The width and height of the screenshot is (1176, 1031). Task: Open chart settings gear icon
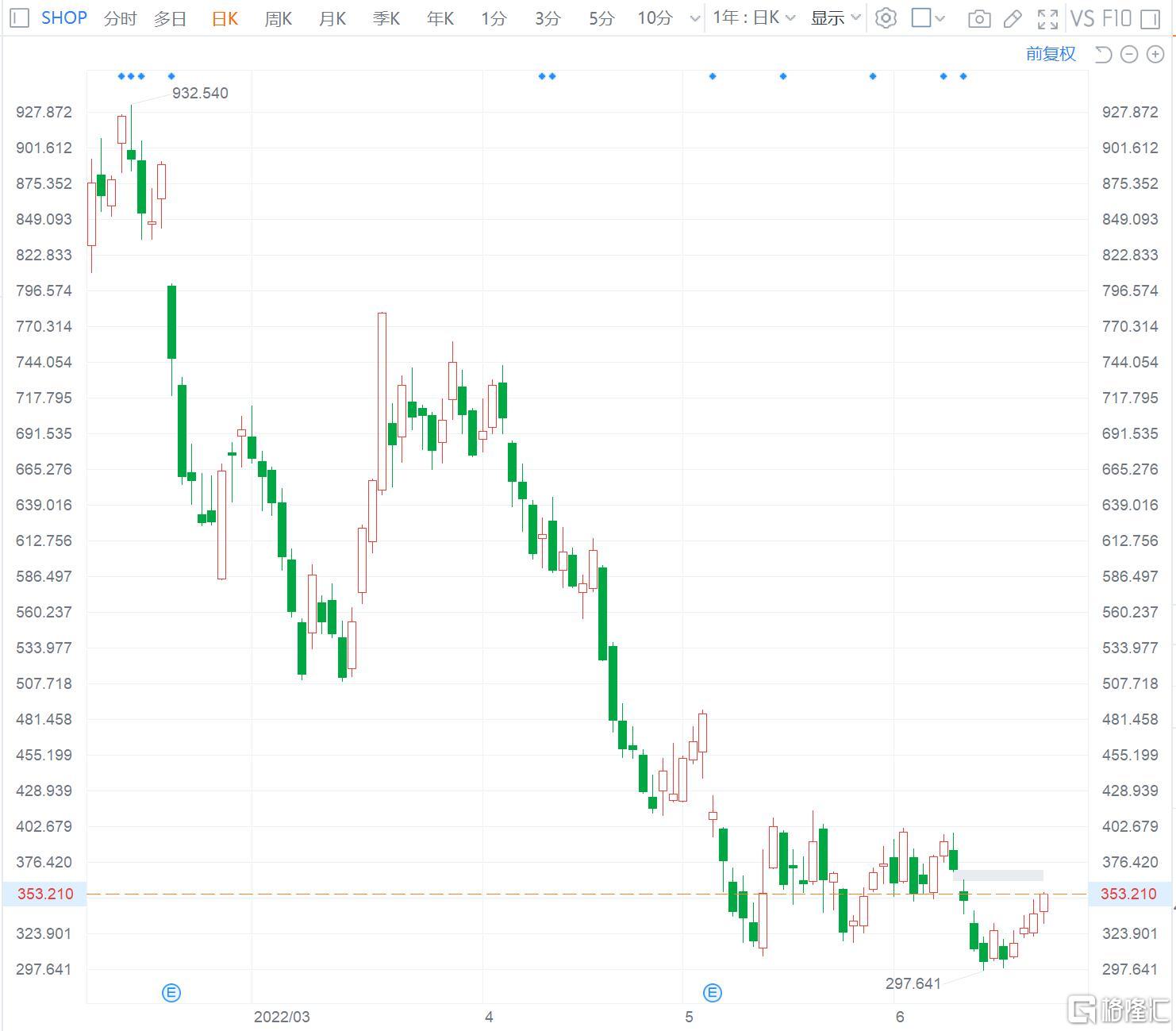[x=886, y=18]
